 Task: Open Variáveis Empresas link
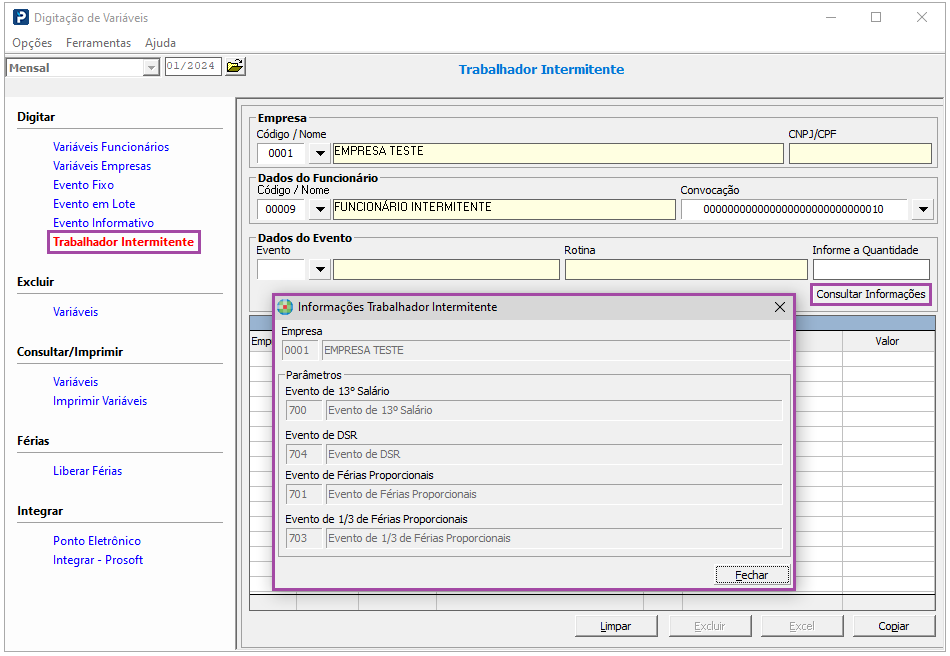(x=102, y=166)
